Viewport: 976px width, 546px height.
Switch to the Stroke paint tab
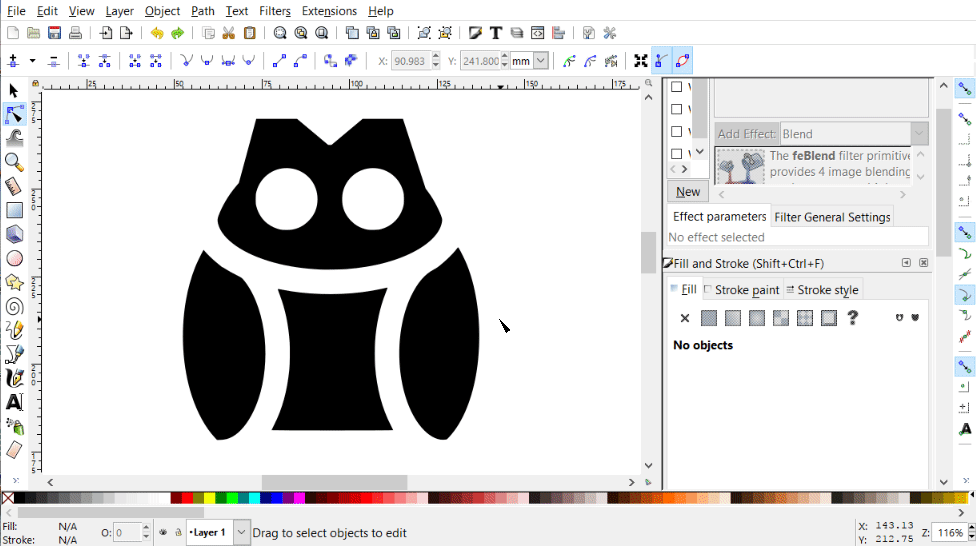[741, 290]
